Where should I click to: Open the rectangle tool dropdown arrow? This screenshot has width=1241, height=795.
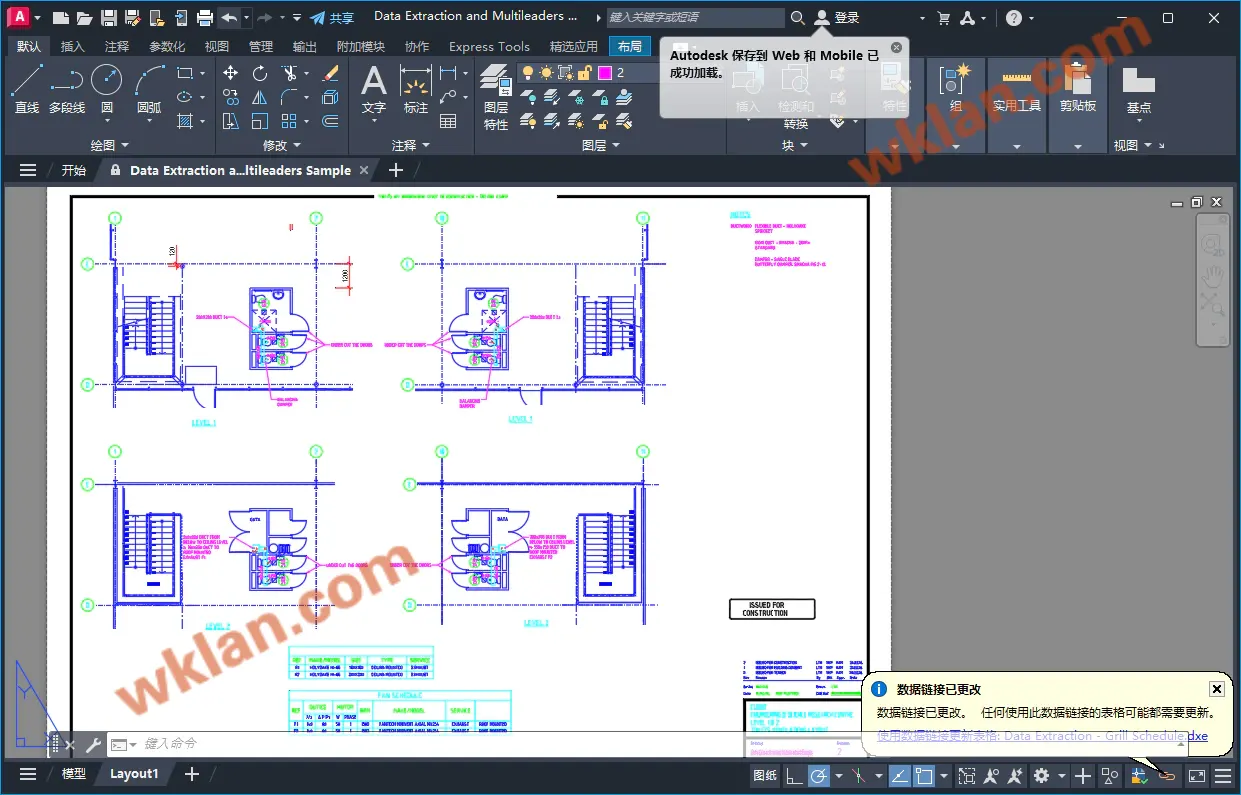point(203,73)
